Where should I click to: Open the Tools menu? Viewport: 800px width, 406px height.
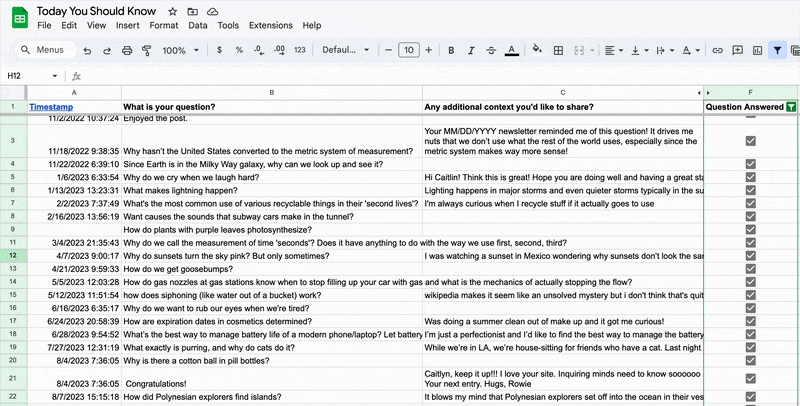(228, 25)
